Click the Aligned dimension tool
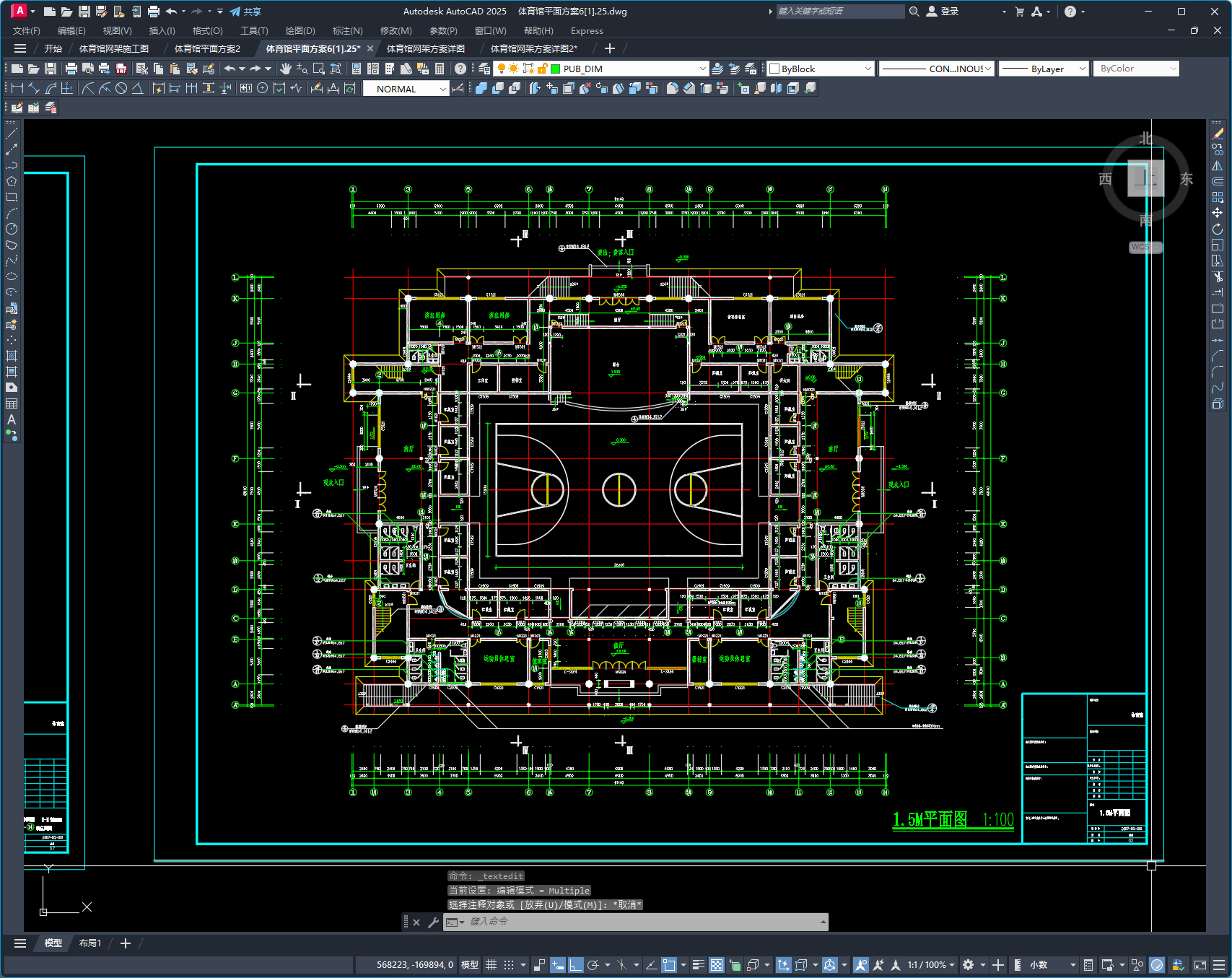Image resolution: width=1232 pixels, height=978 pixels. tap(33, 88)
